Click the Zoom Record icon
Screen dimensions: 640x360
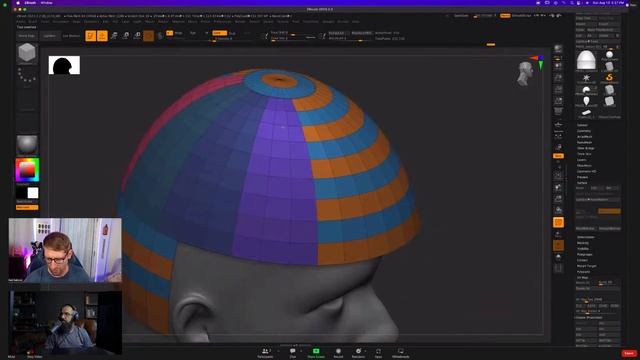(338, 353)
